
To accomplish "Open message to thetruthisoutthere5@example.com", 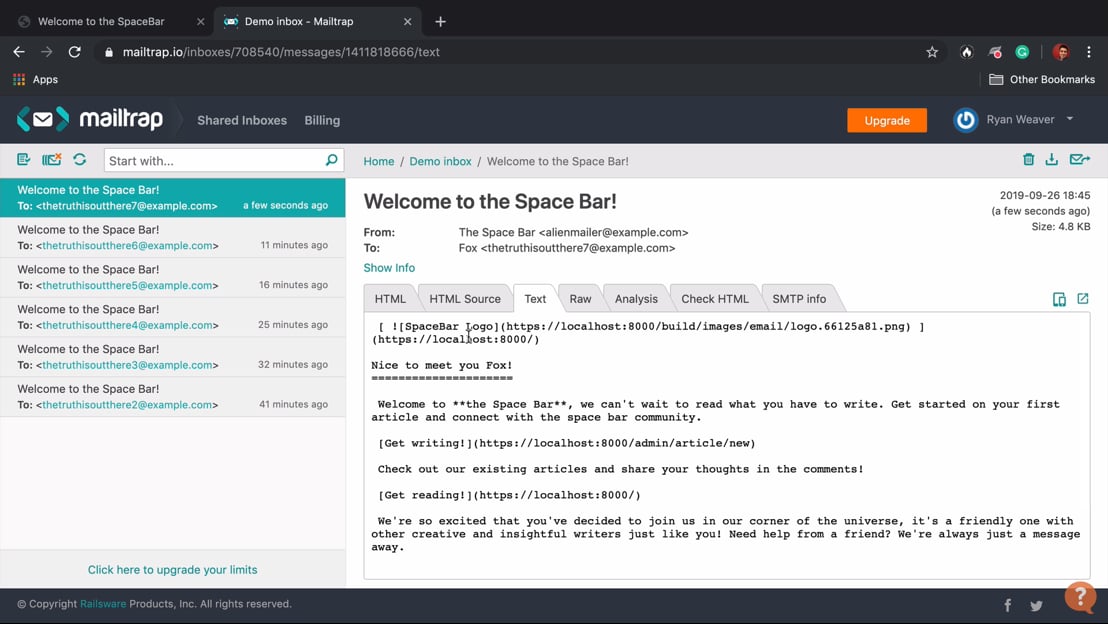I will (x=172, y=277).
